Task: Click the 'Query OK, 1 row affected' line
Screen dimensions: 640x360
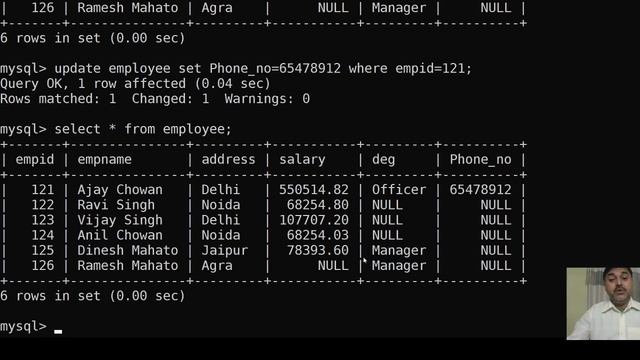Action: [135, 84]
